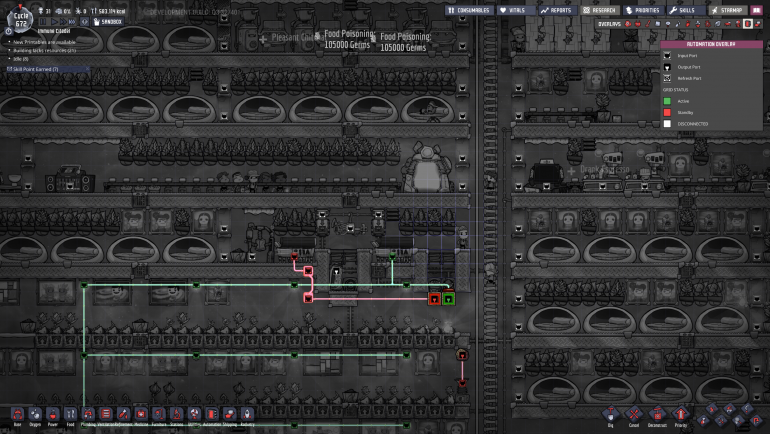Toggle the red alert diamond button

[x=84, y=22]
